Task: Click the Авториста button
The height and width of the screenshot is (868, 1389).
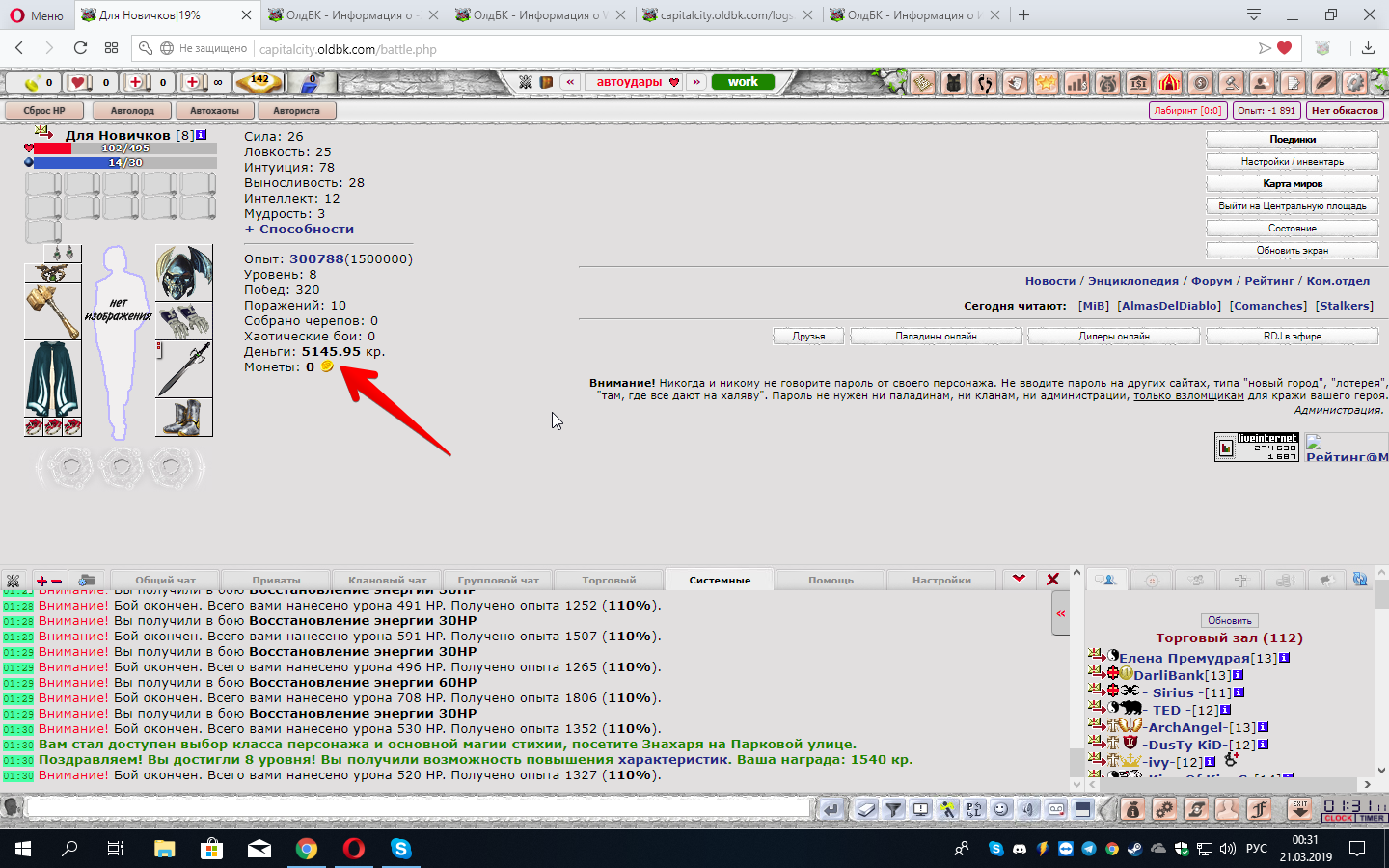Action: (296, 111)
